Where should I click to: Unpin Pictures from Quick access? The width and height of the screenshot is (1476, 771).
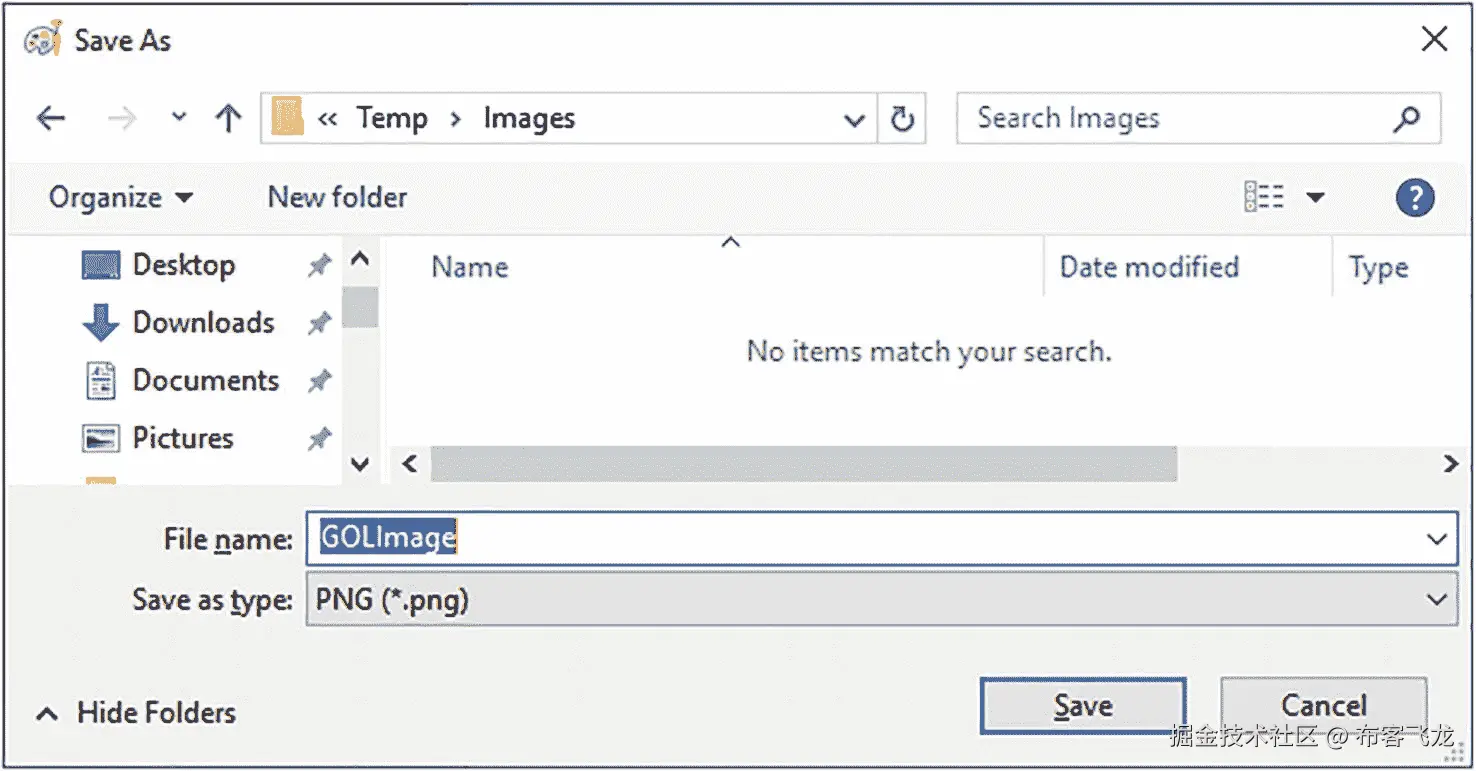click(318, 437)
